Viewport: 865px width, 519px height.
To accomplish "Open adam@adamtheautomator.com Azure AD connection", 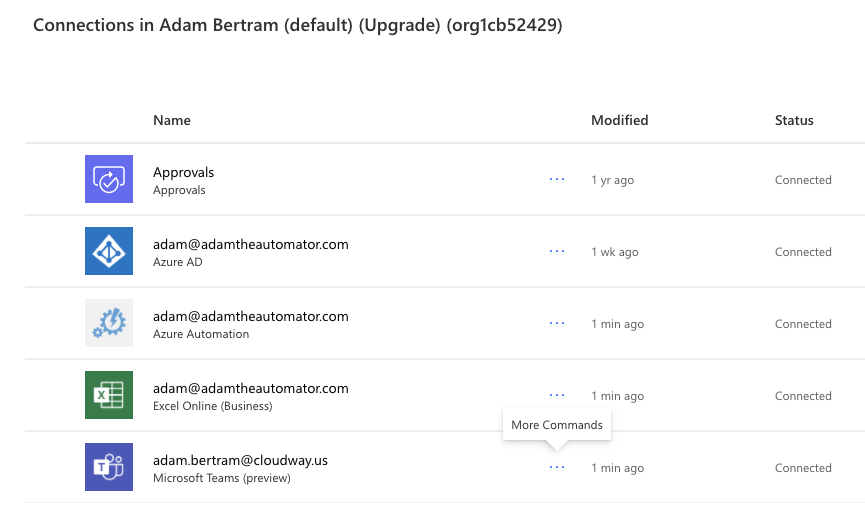I will [x=250, y=244].
